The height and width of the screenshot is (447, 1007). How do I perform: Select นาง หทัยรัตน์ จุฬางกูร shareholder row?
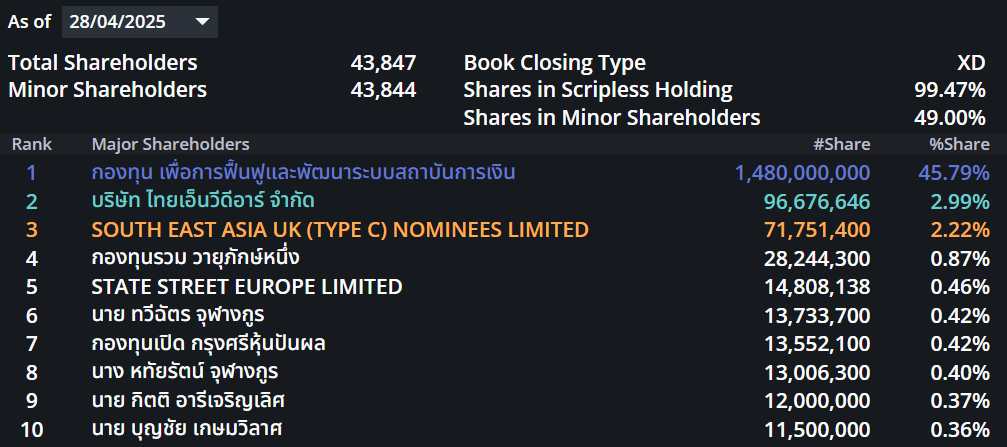click(504, 372)
